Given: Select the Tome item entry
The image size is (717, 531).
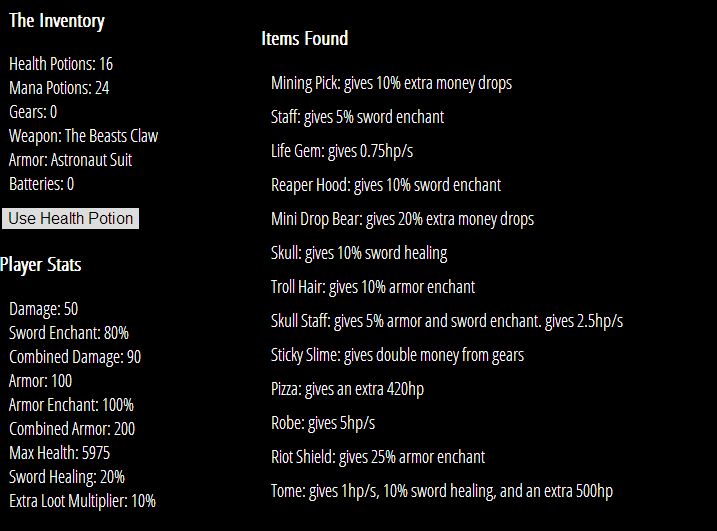Looking at the screenshot, I should click(442, 491).
